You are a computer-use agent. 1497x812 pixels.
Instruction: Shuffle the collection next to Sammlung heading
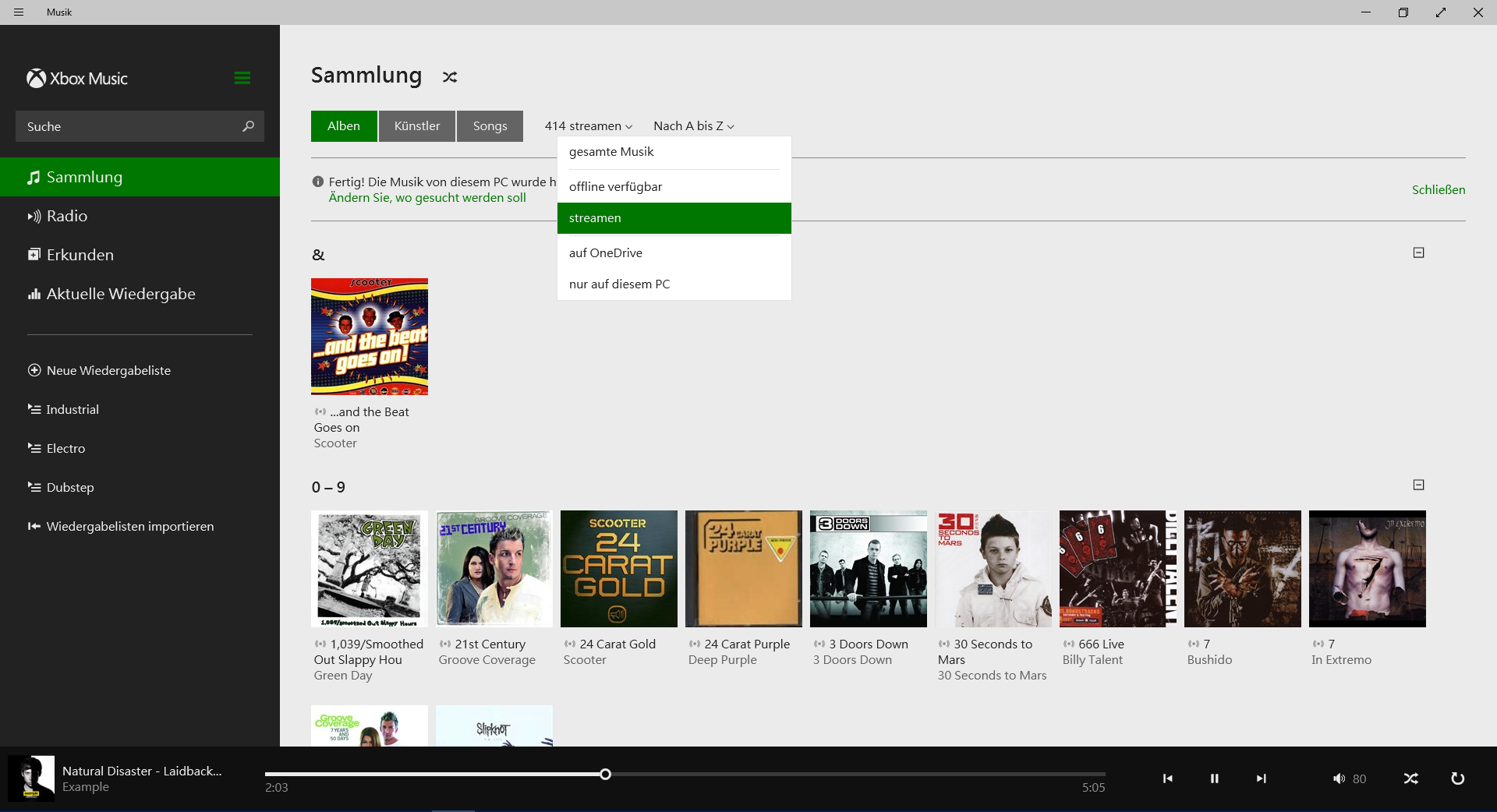(450, 77)
